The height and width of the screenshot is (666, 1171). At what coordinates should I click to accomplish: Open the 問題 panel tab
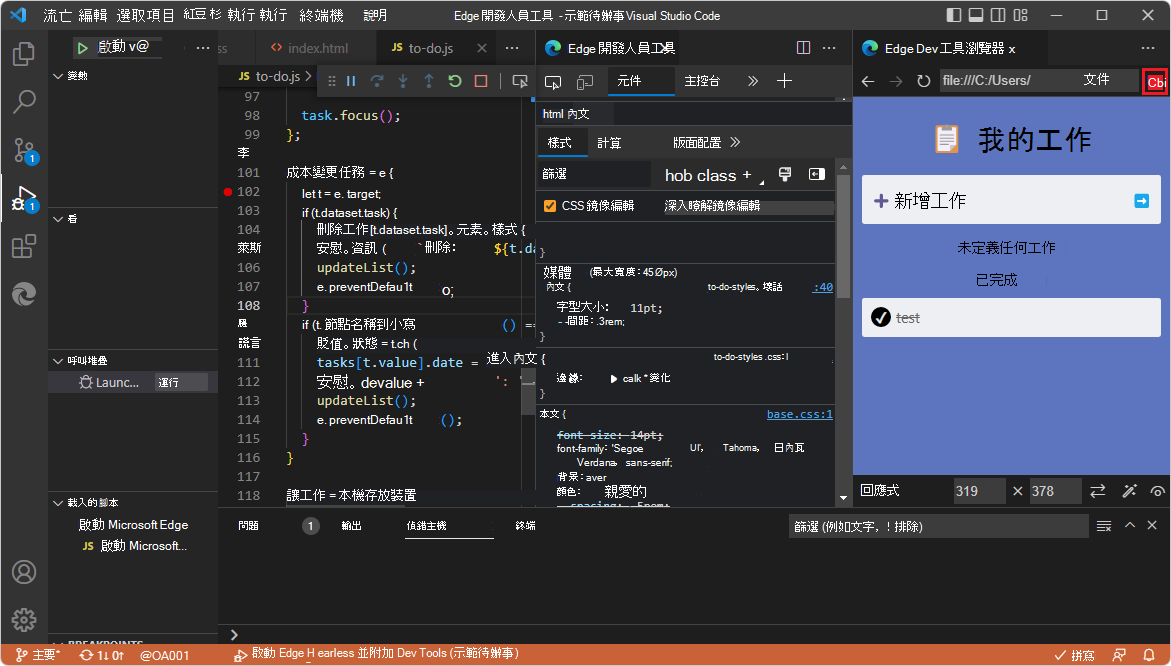point(249,526)
